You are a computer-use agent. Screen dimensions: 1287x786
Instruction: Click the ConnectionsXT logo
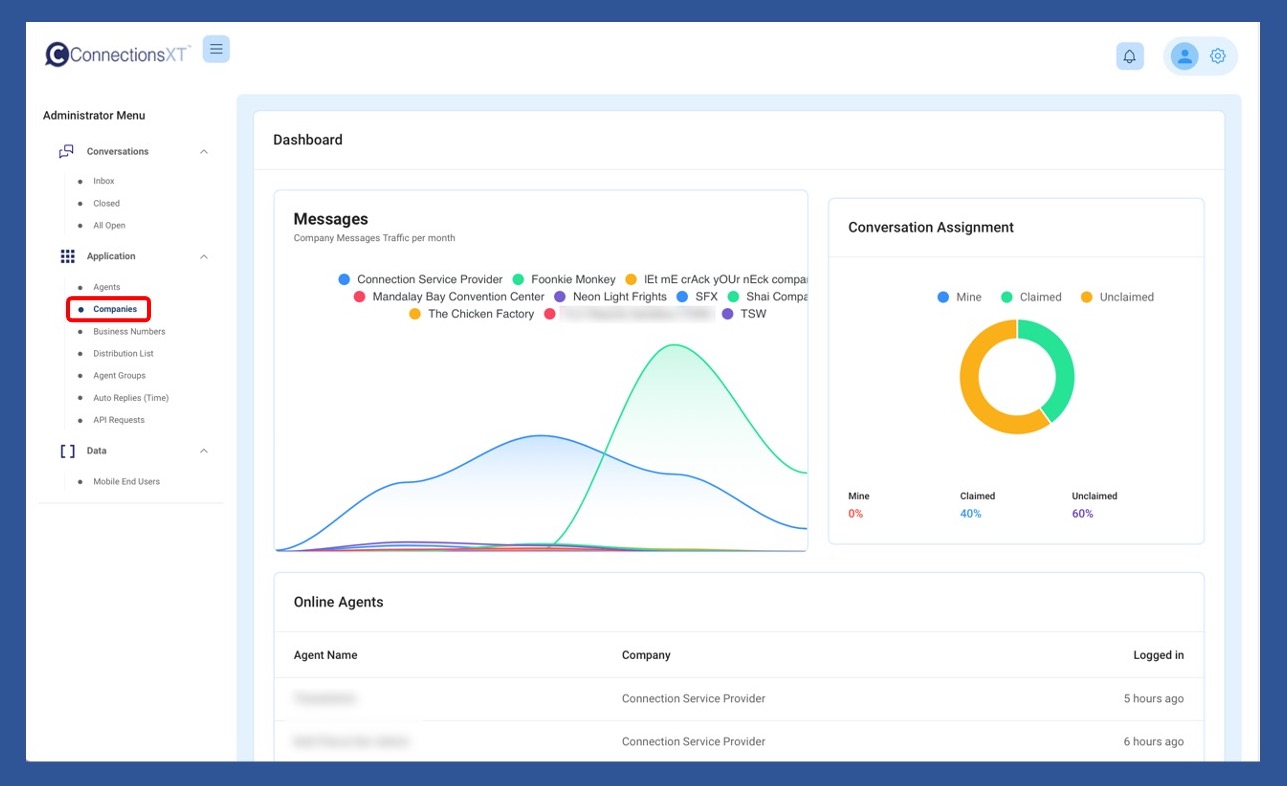(118, 54)
